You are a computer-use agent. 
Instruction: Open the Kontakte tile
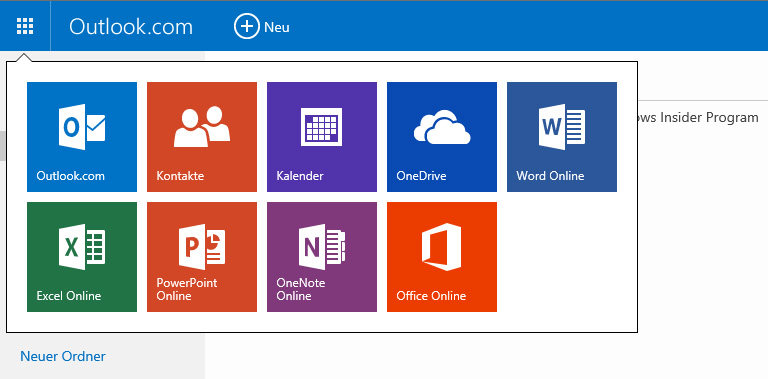point(202,137)
